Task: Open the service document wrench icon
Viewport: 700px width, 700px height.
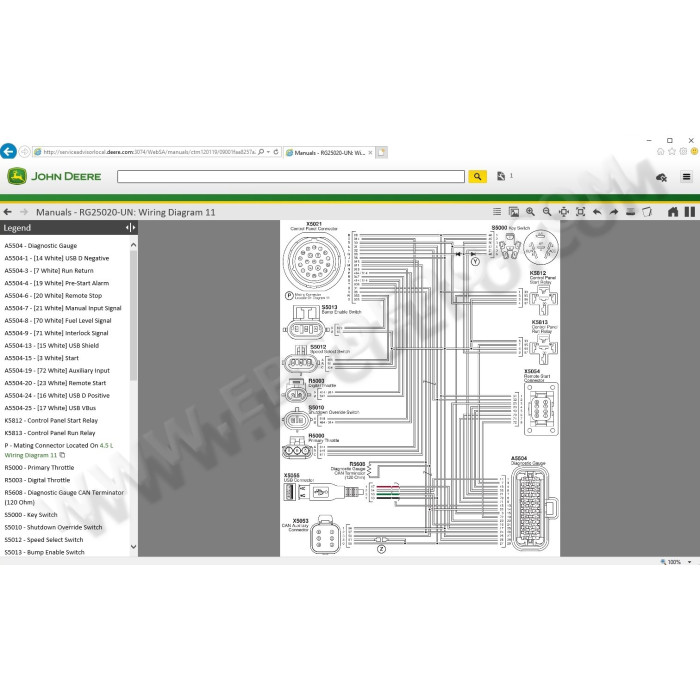Action: coord(501,176)
